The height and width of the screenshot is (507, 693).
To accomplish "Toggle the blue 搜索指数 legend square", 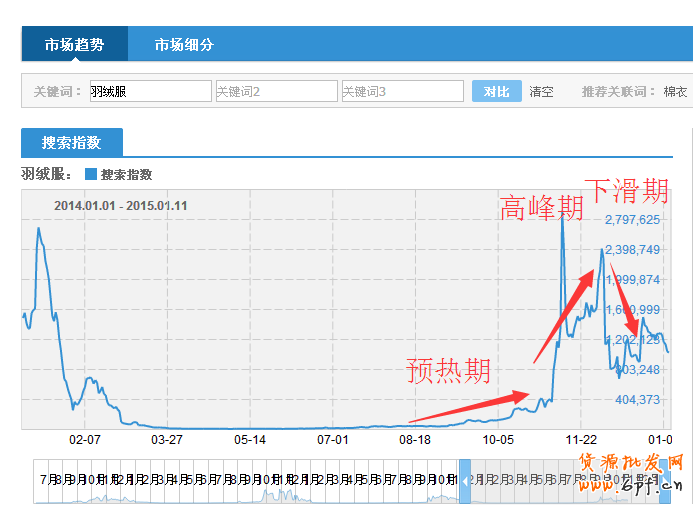I will [91, 174].
